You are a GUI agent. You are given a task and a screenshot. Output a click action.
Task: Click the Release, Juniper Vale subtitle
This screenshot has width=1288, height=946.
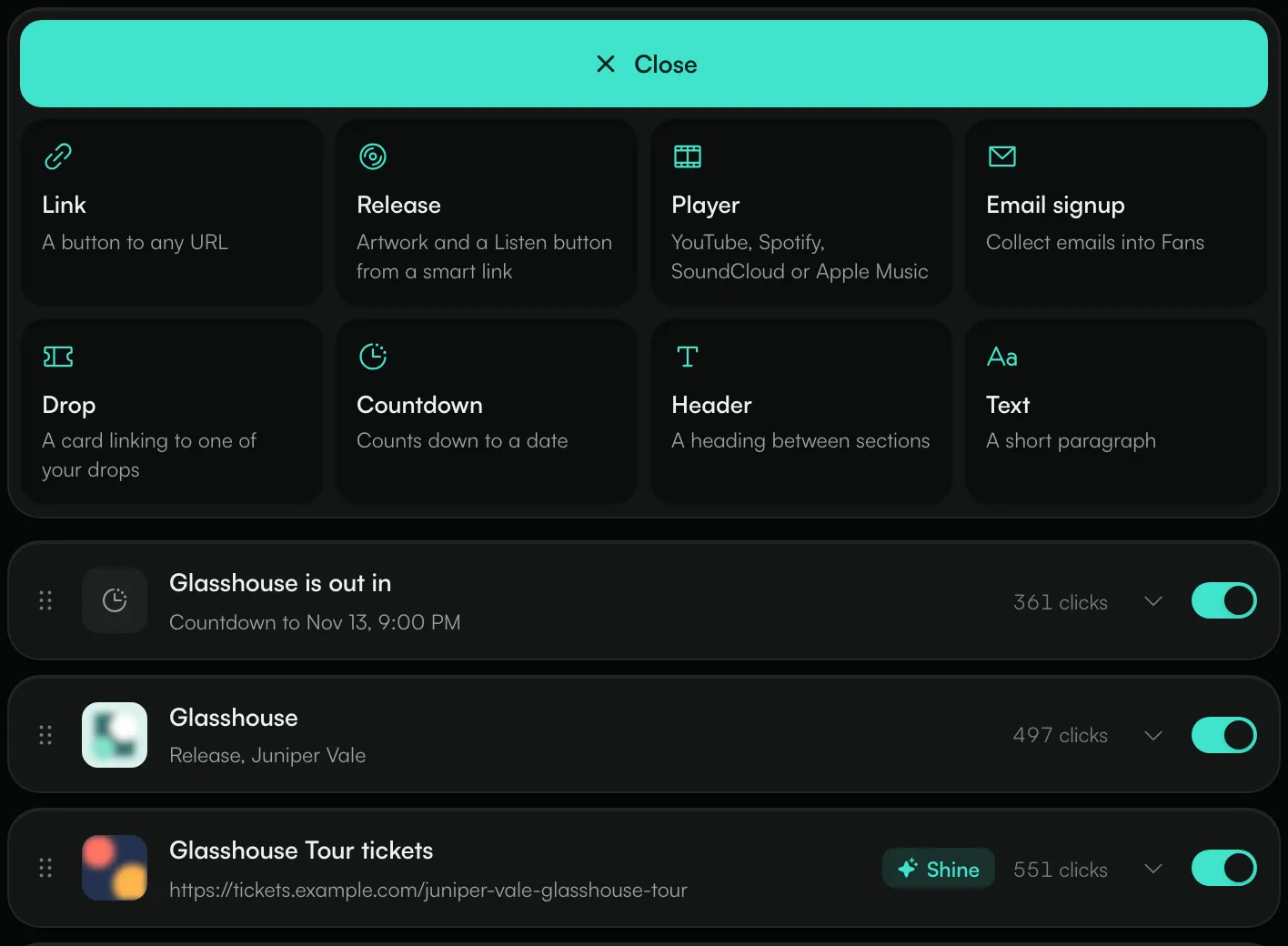click(x=267, y=755)
